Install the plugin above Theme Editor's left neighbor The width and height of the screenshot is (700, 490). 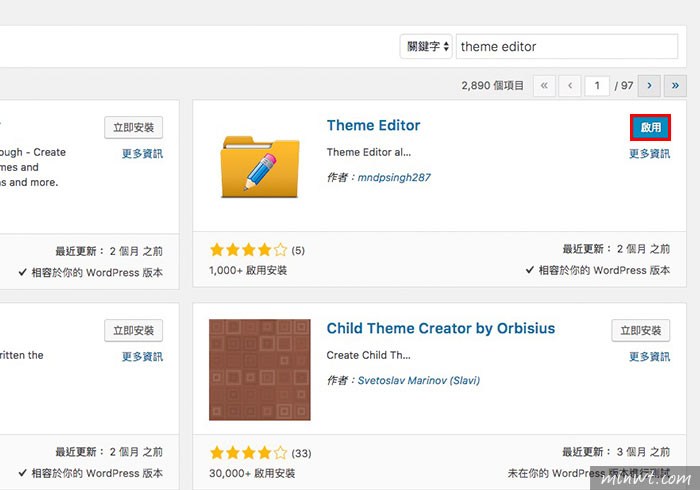pyautogui.click(x=133, y=128)
